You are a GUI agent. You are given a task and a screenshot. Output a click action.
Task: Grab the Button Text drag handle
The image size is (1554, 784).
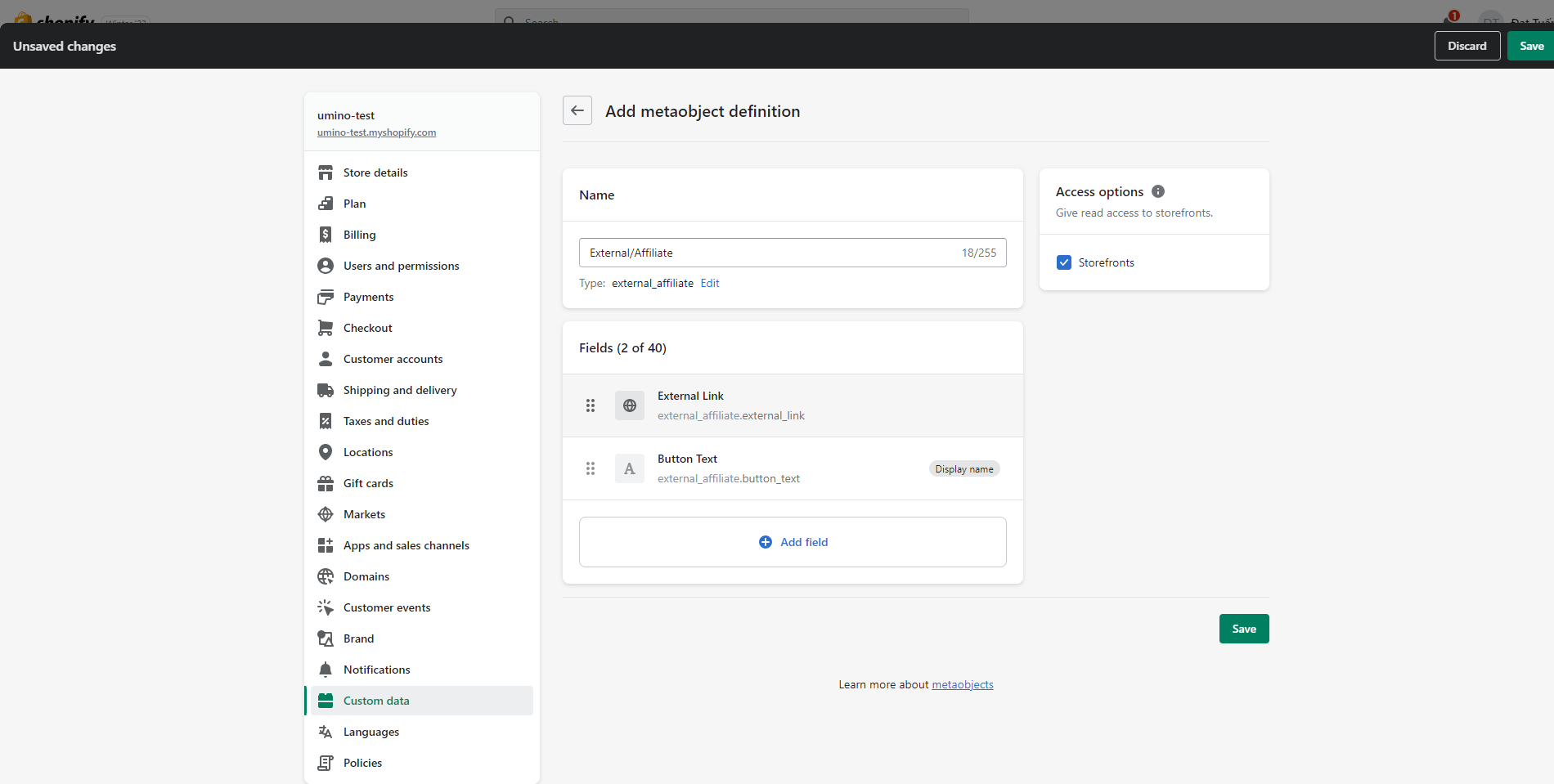point(591,468)
